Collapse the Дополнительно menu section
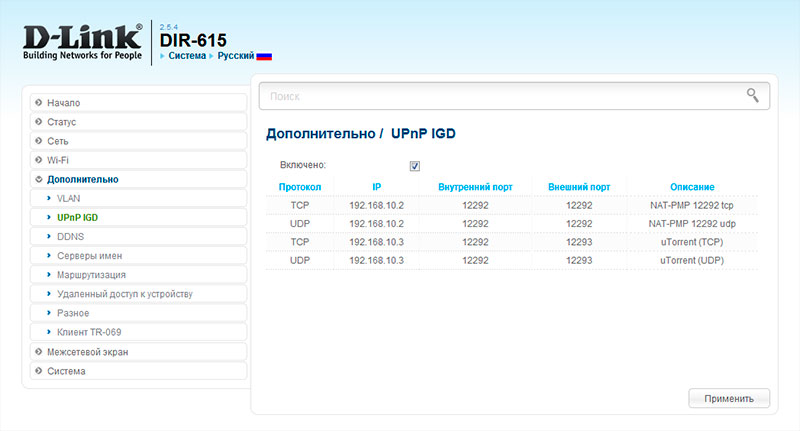Viewport: 800px width, 431px height. pyautogui.click(x=82, y=180)
